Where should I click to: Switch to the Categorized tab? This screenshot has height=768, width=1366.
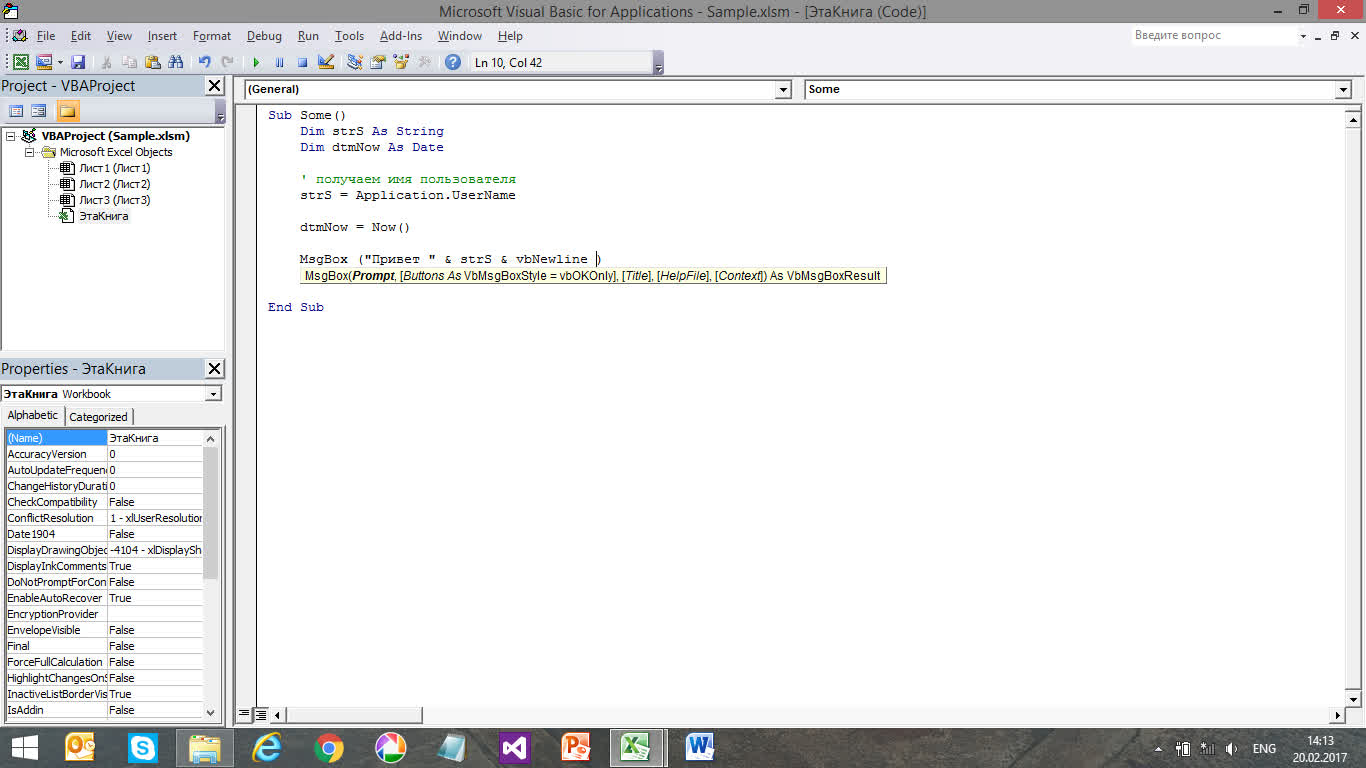click(98, 417)
